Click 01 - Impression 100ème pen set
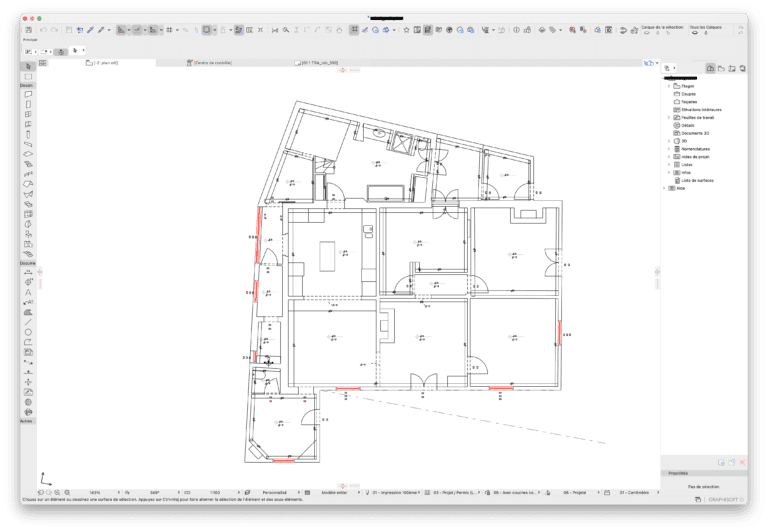This screenshot has width=768, height=531. point(393,492)
